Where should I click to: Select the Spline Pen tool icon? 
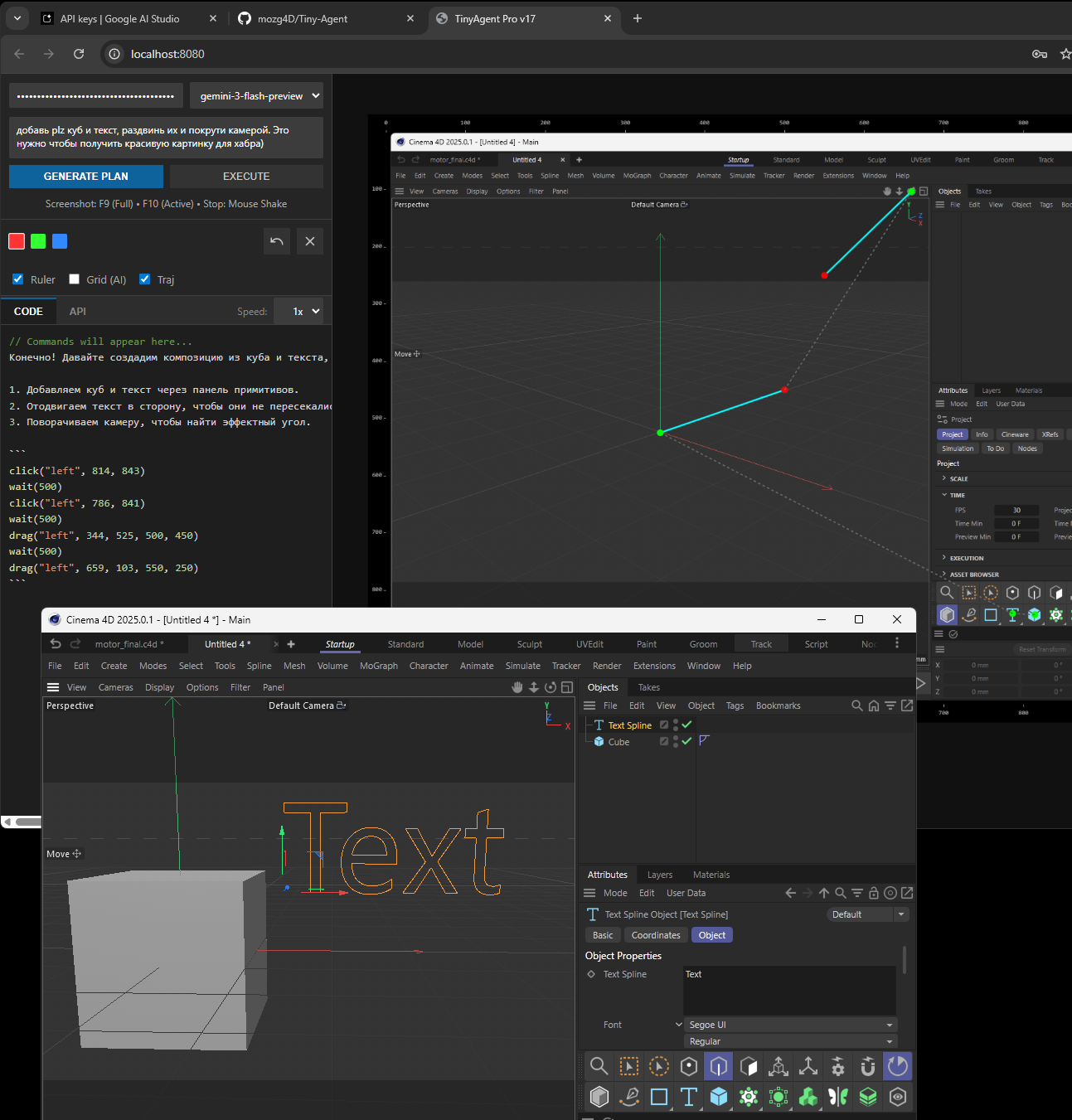point(629,1097)
